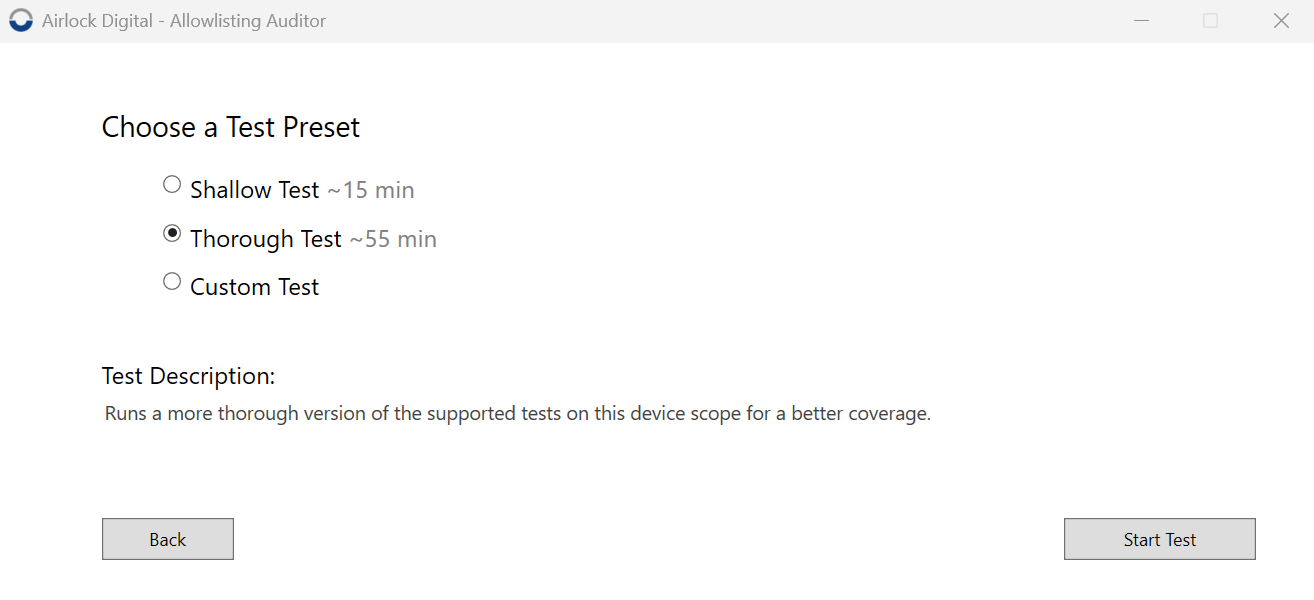Click the "Custom Test" label text
This screenshot has width=1314, height=600.
click(x=255, y=287)
